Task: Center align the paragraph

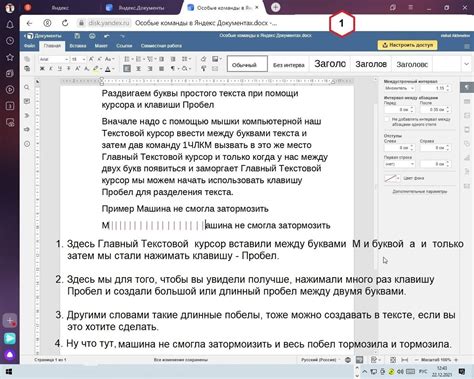Action: point(138,69)
